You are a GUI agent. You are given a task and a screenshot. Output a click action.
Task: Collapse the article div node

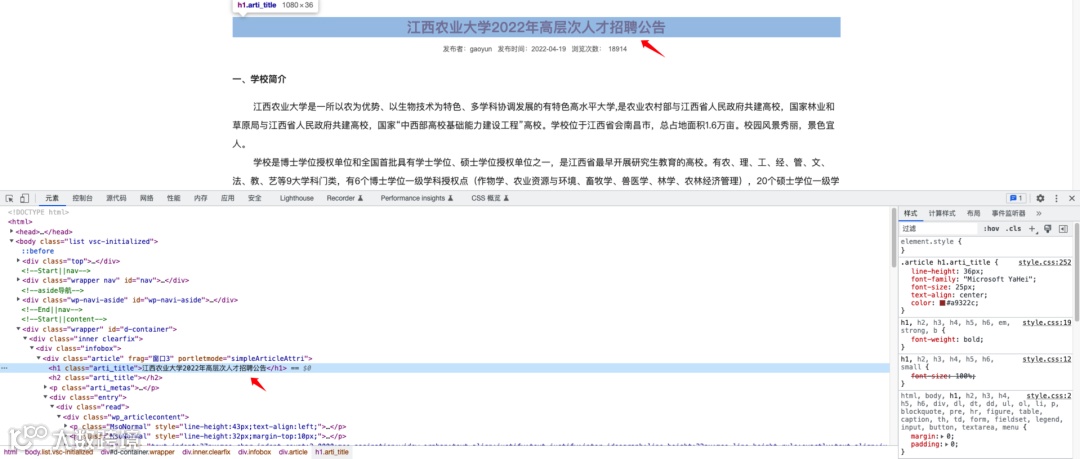[x=39, y=358]
